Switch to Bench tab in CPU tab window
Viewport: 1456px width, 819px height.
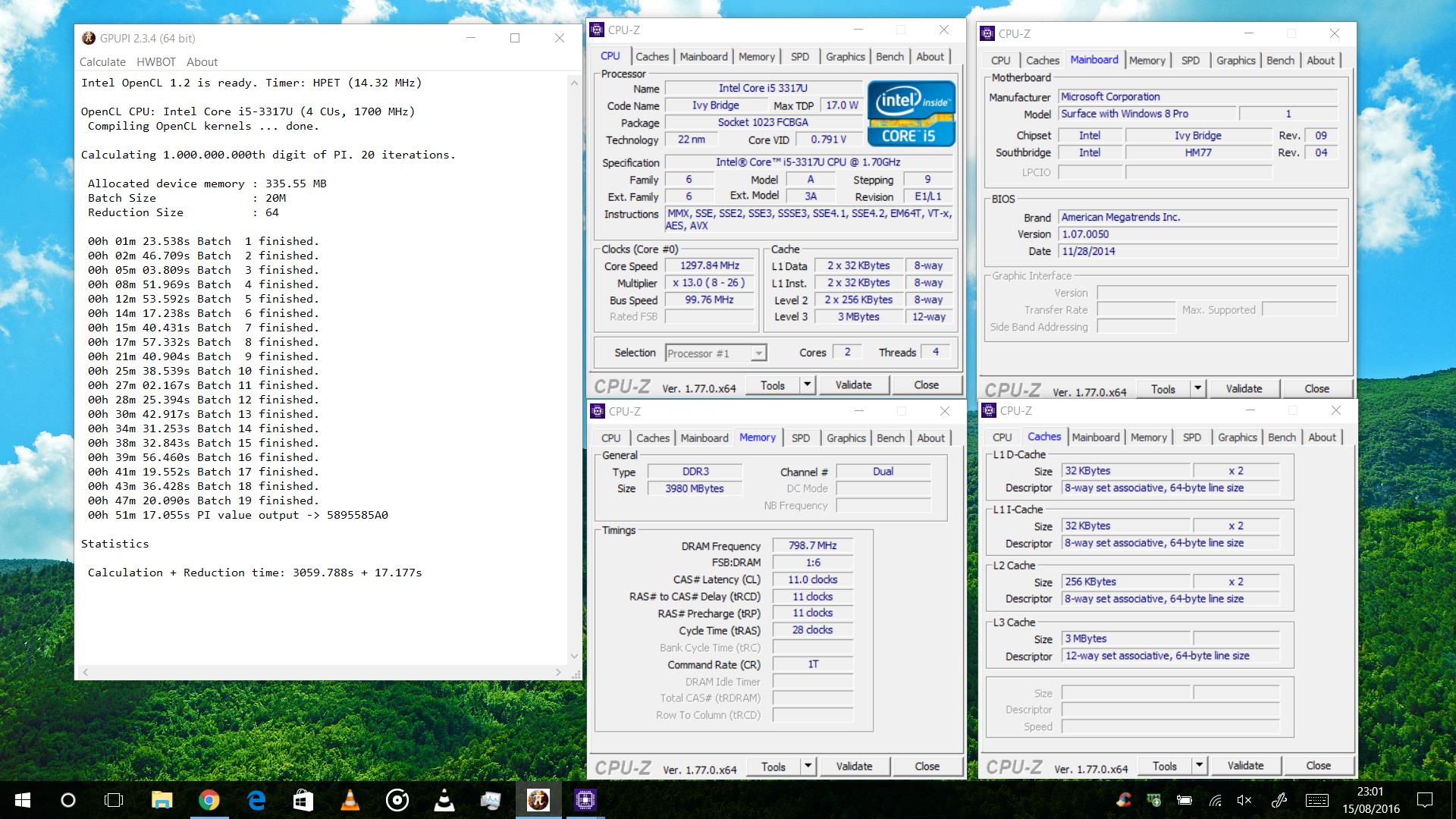tap(890, 57)
